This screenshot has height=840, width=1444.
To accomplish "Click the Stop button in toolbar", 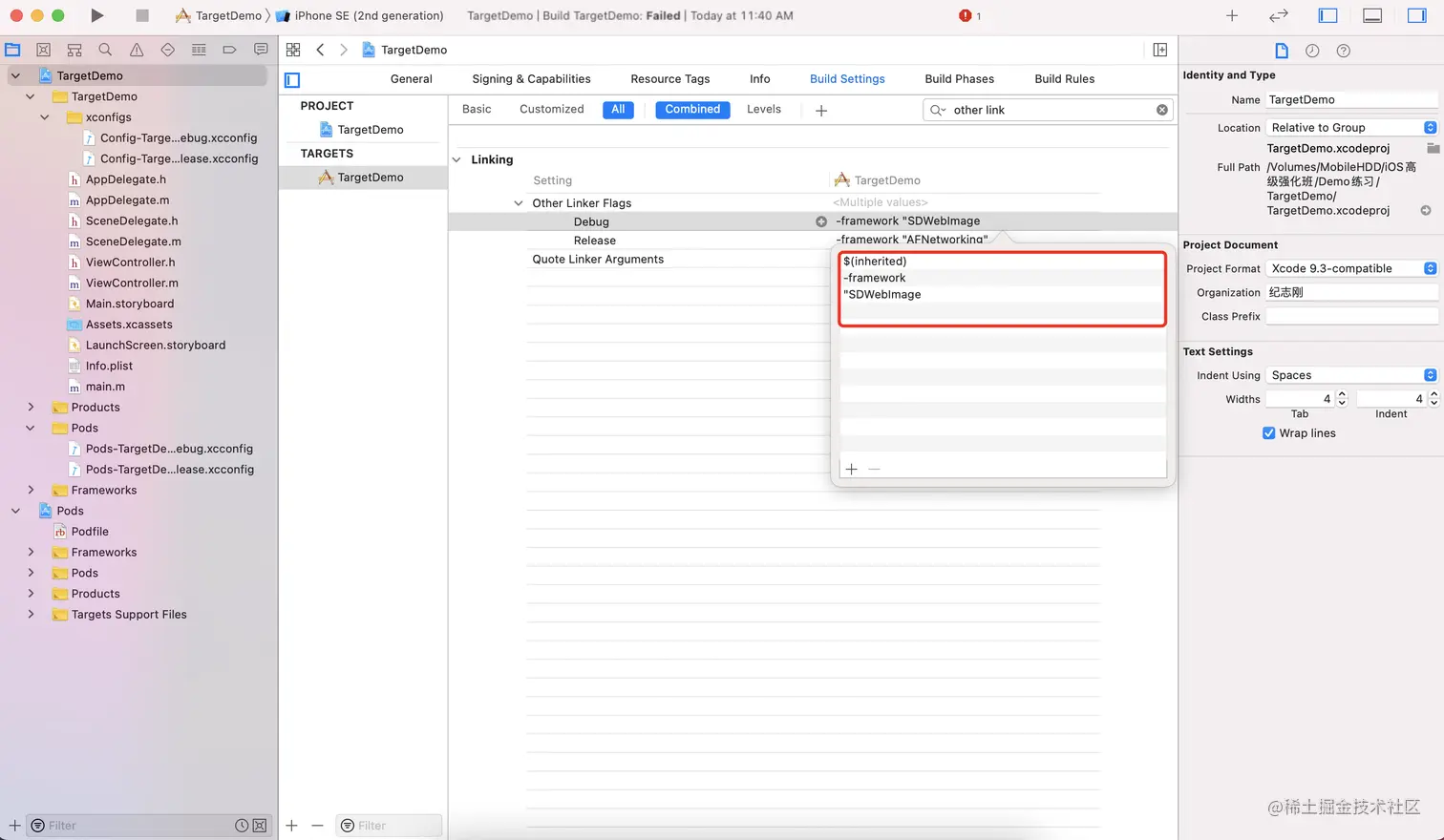I will [142, 15].
